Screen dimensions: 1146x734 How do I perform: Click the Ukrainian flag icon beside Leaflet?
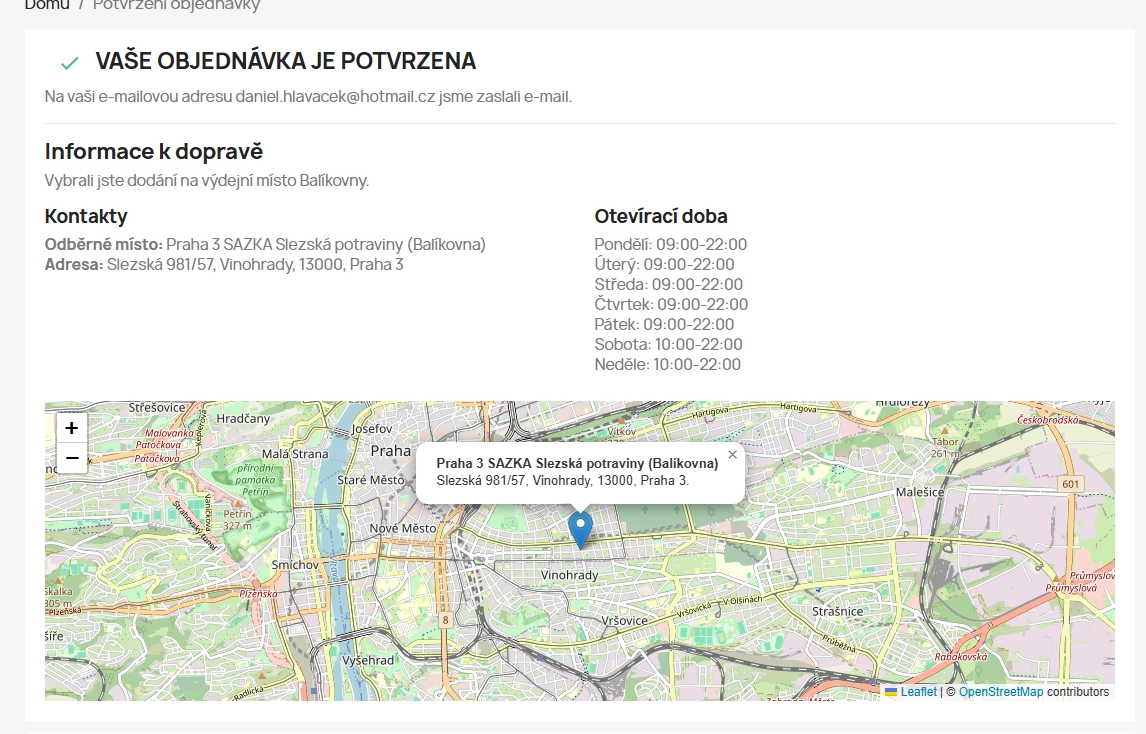click(x=891, y=692)
